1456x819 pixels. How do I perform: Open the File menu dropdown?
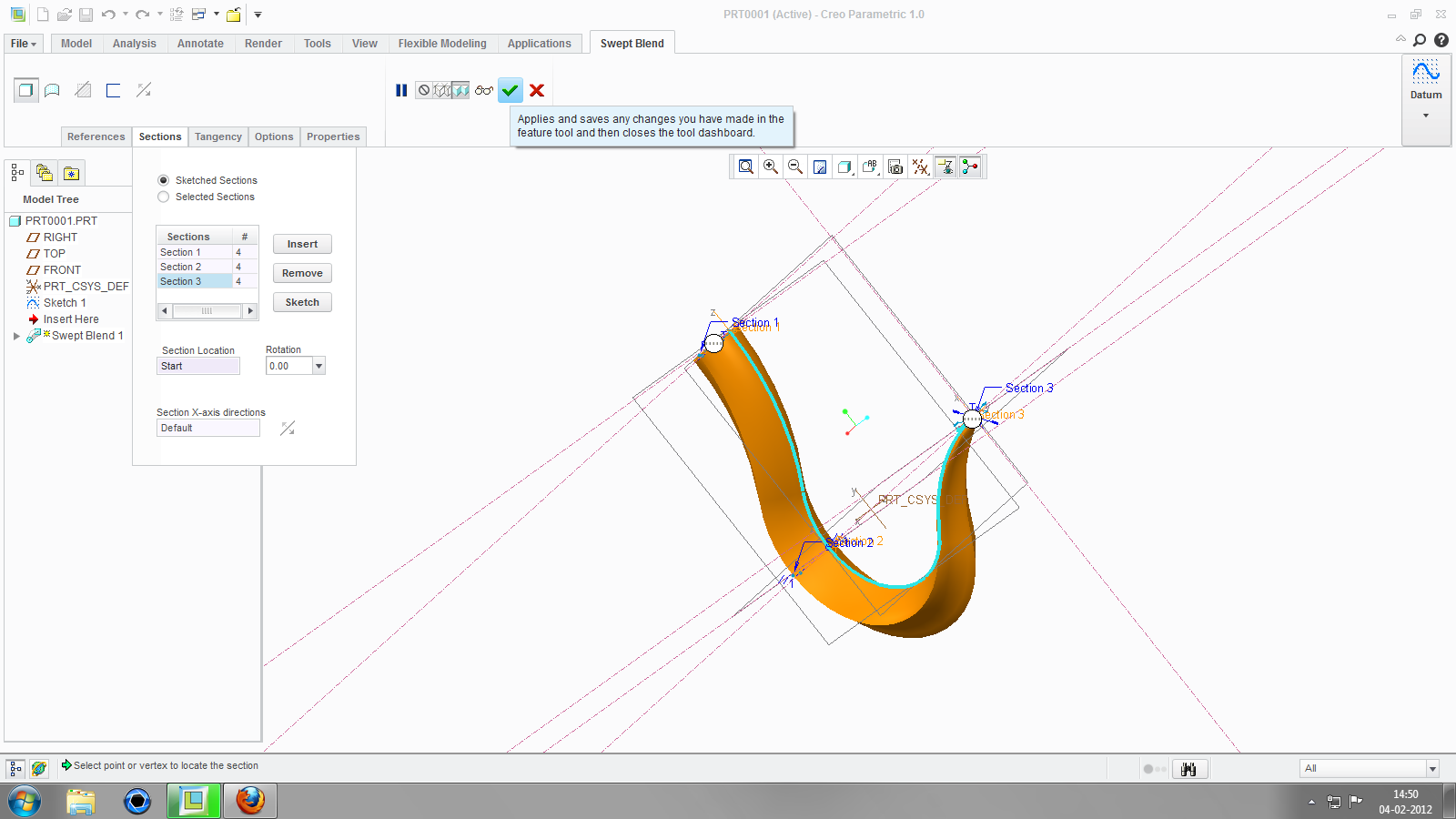click(x=24, y=44)
